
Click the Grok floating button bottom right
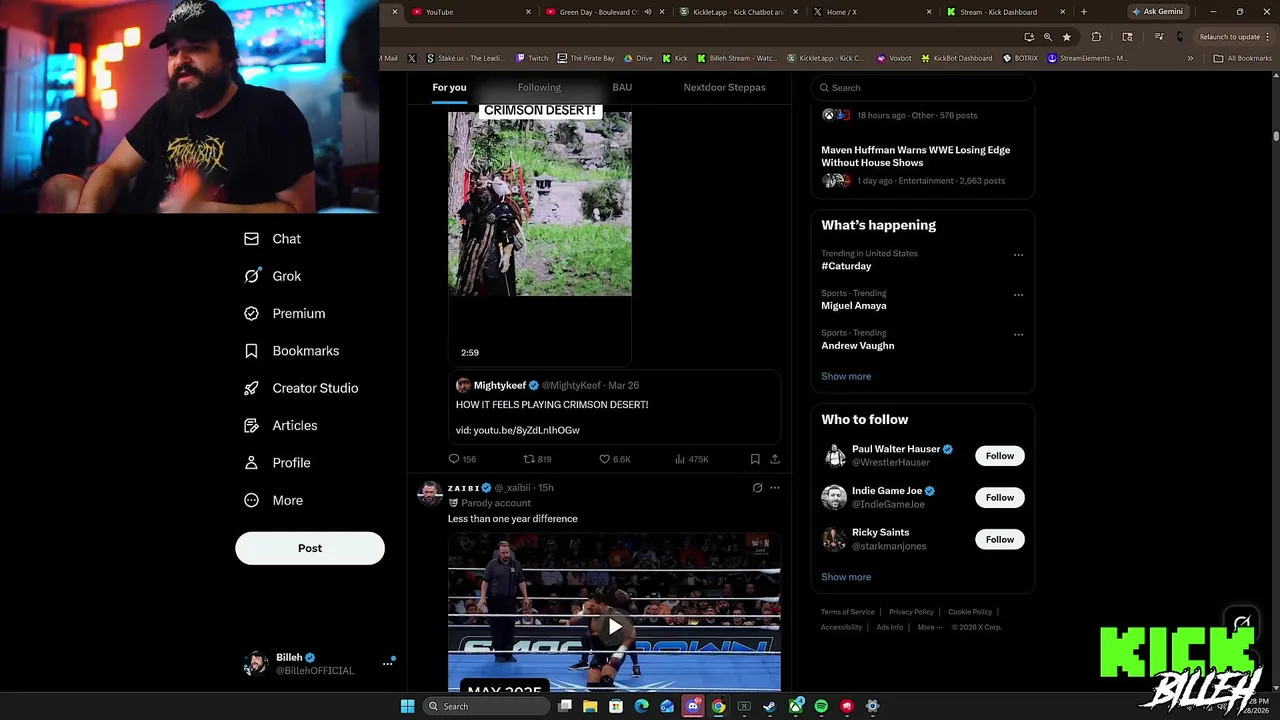(x=1242, y=623)
